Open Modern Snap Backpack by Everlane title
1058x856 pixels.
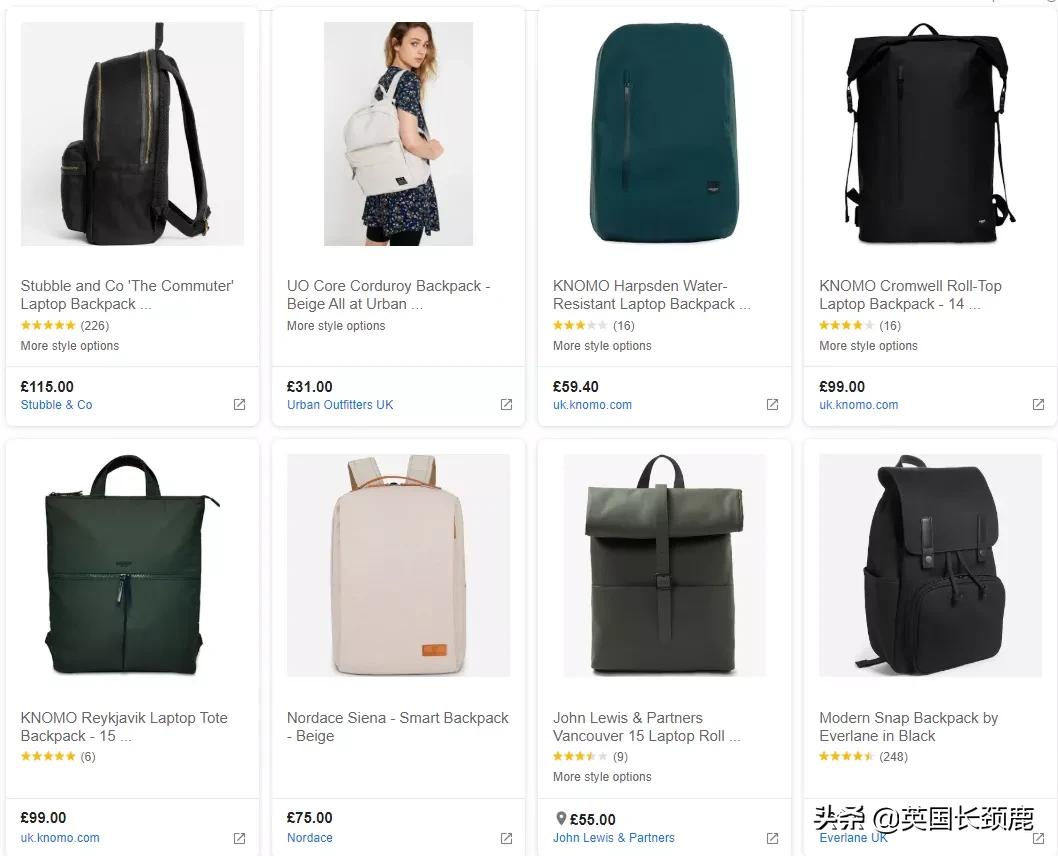click(x=908, y=727)
